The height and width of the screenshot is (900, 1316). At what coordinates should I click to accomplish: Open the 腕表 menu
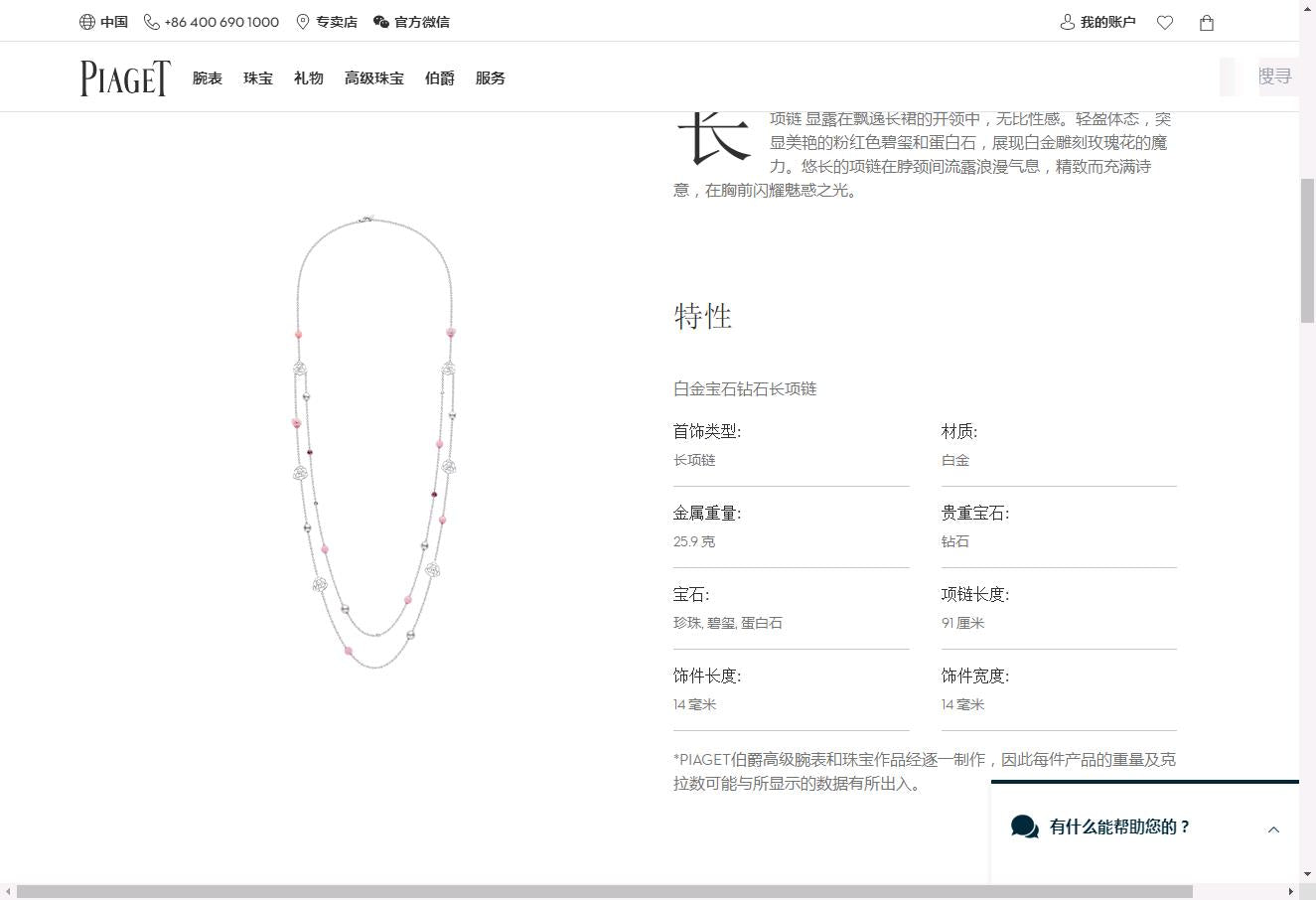(x=208, y=78)
